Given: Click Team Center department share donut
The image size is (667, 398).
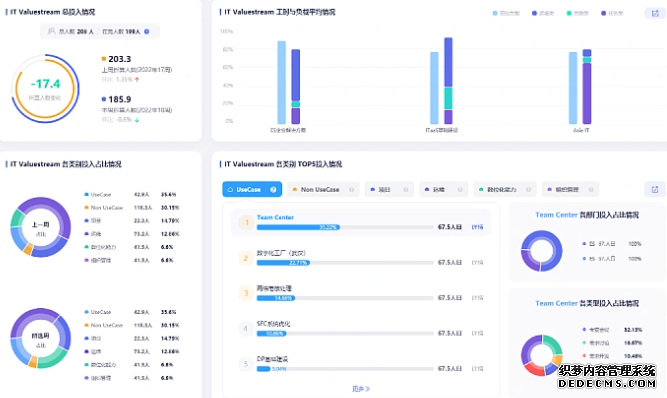Looking at the screenshot, I should tap(542, 251).
